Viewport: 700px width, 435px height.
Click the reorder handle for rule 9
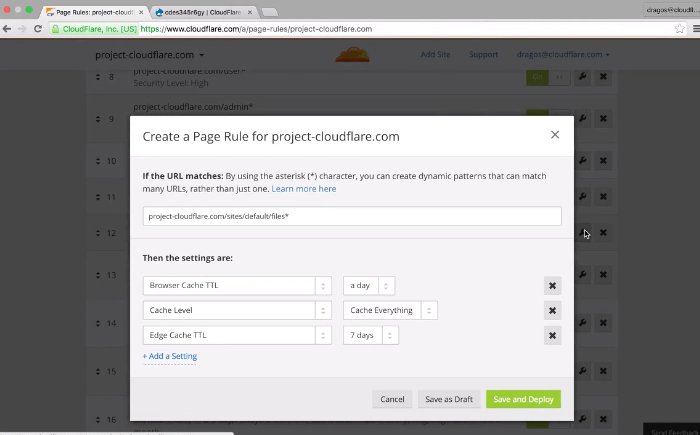tap(98, 119)
